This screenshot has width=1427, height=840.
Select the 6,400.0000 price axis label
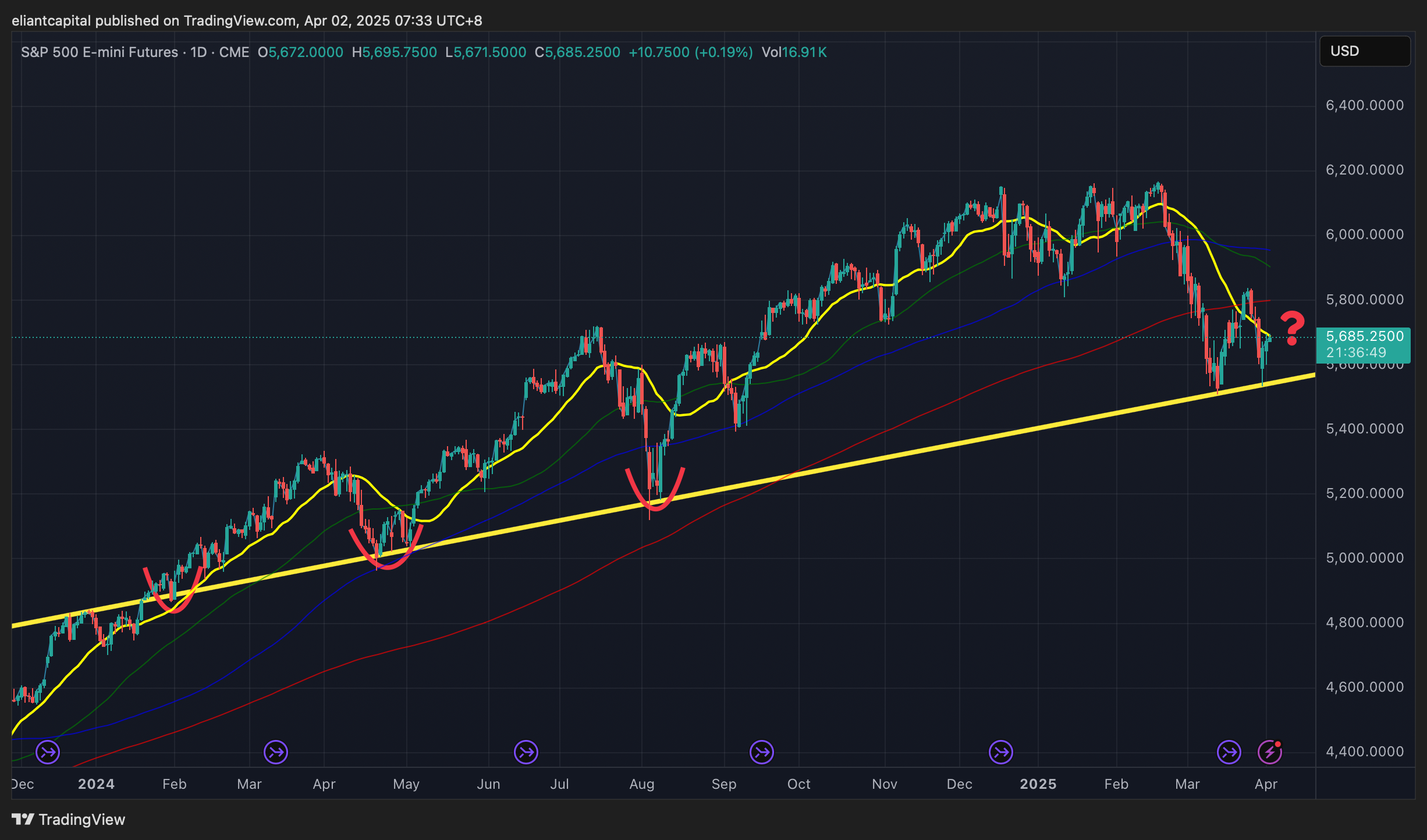(x=1364, y=105)
